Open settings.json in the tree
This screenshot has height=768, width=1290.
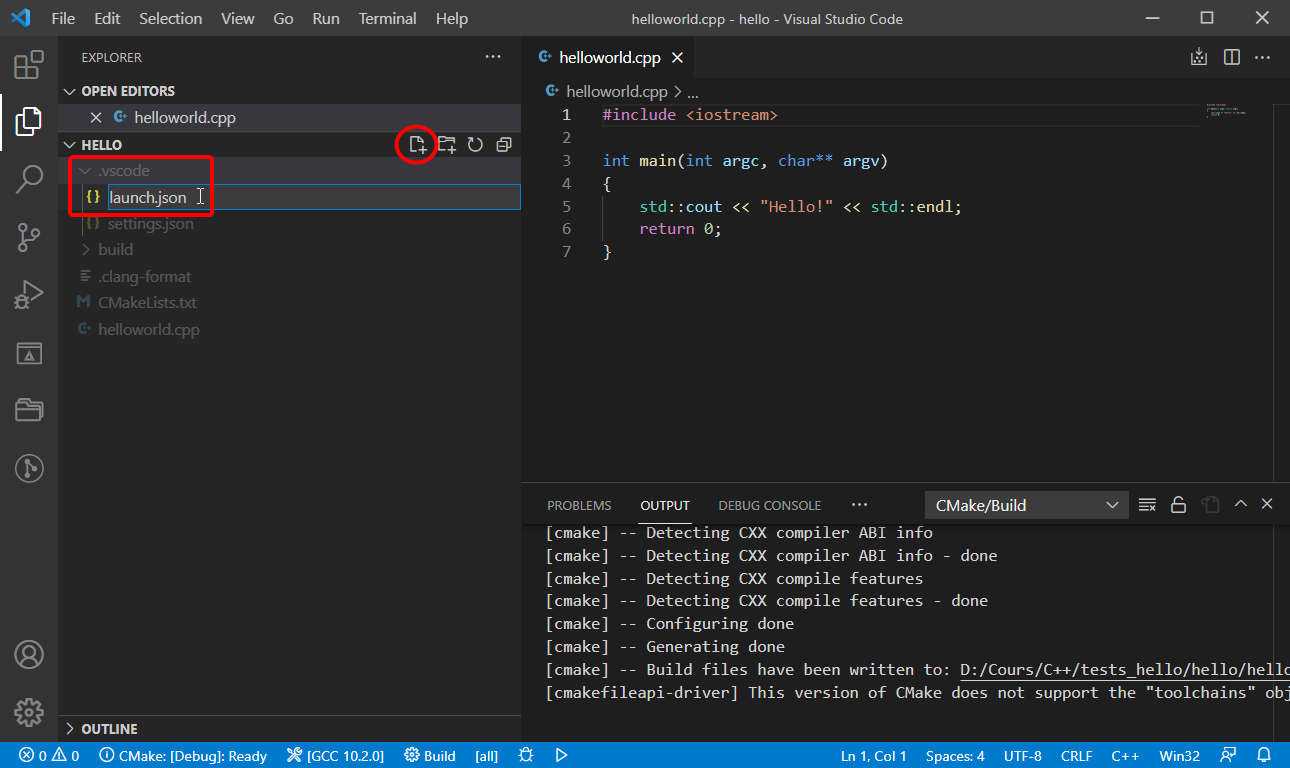tap(150, 224)
